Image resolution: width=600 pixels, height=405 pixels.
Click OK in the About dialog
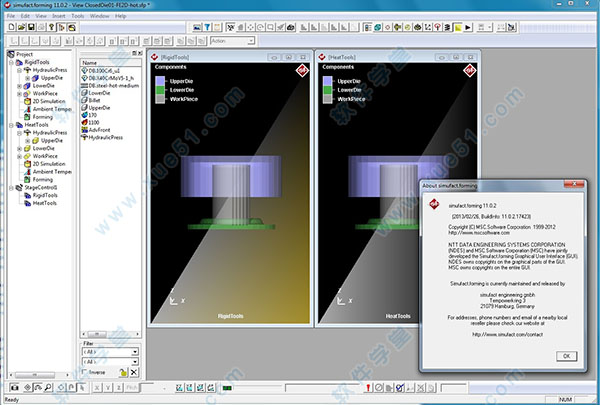[x=564, y=355]
